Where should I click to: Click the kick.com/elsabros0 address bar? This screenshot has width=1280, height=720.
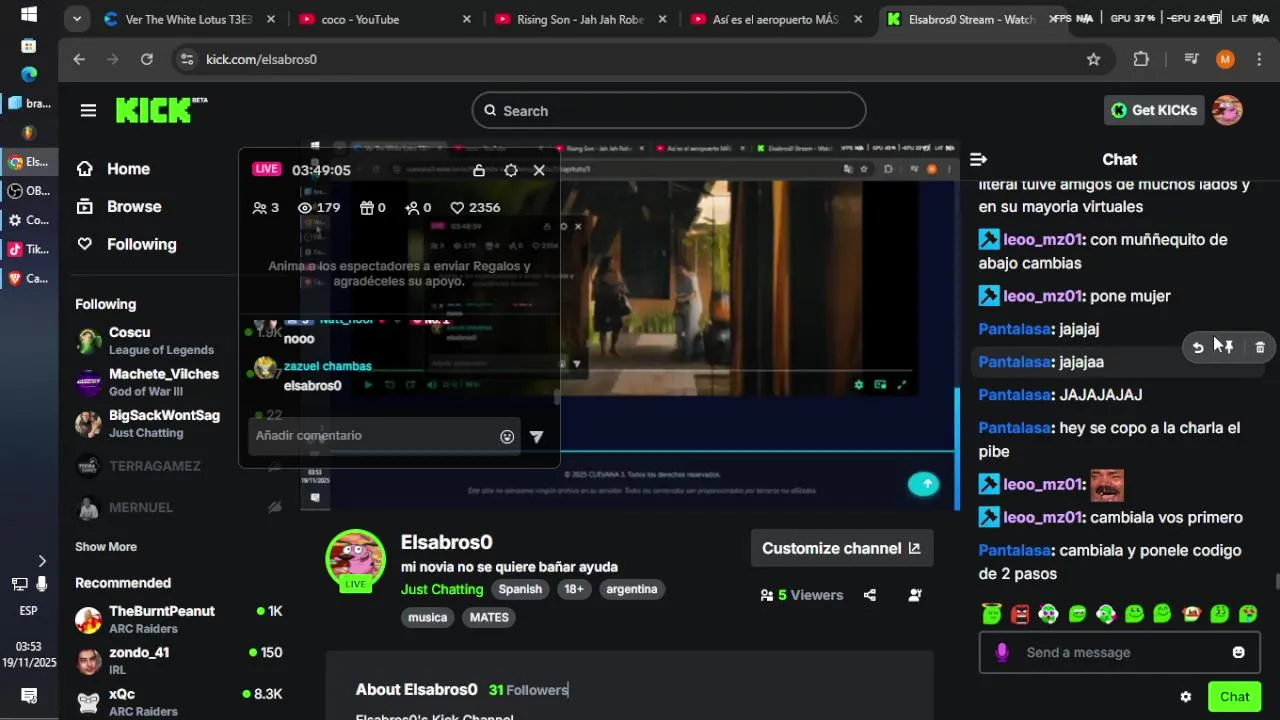(640, 59)
